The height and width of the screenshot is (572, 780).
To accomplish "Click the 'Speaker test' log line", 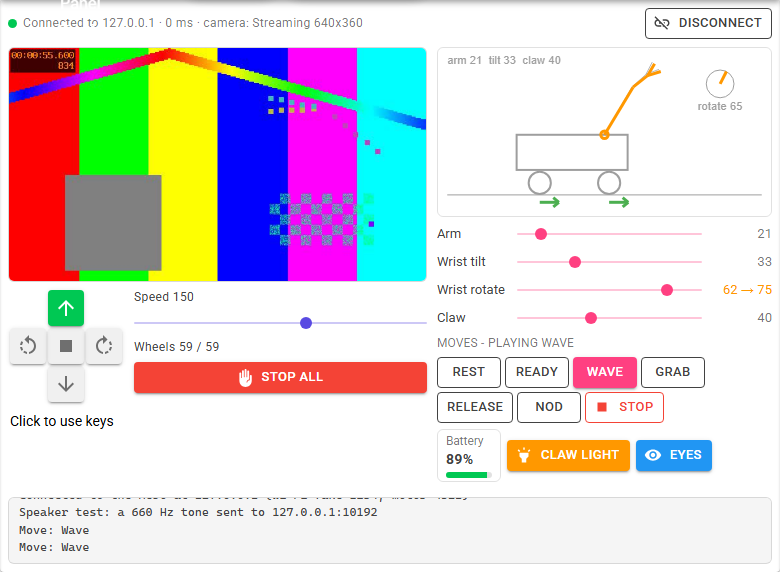I will click(x=198, y=512).
